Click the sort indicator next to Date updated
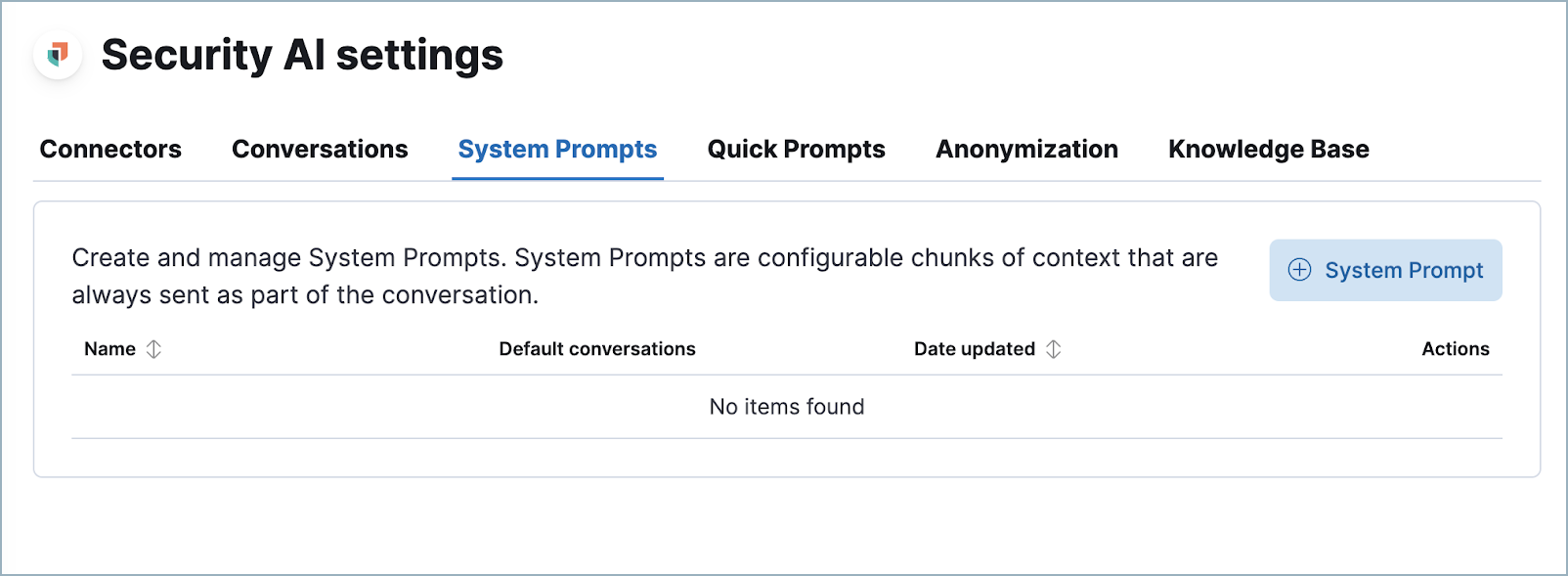 [1054, 348]
